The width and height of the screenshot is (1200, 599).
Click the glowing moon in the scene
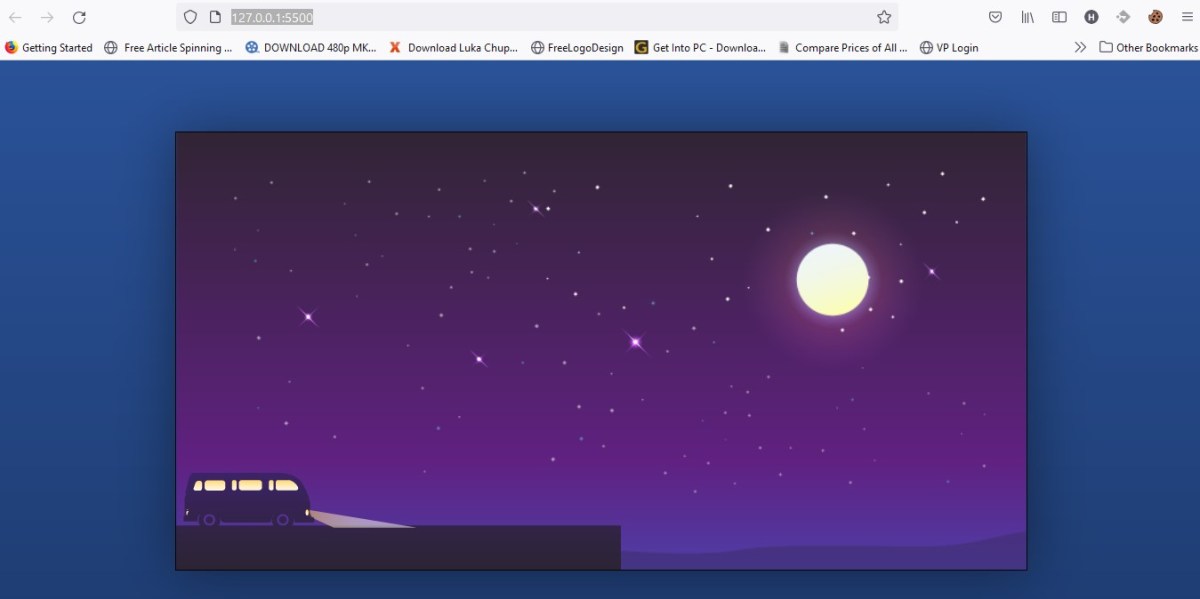(832, 280)
